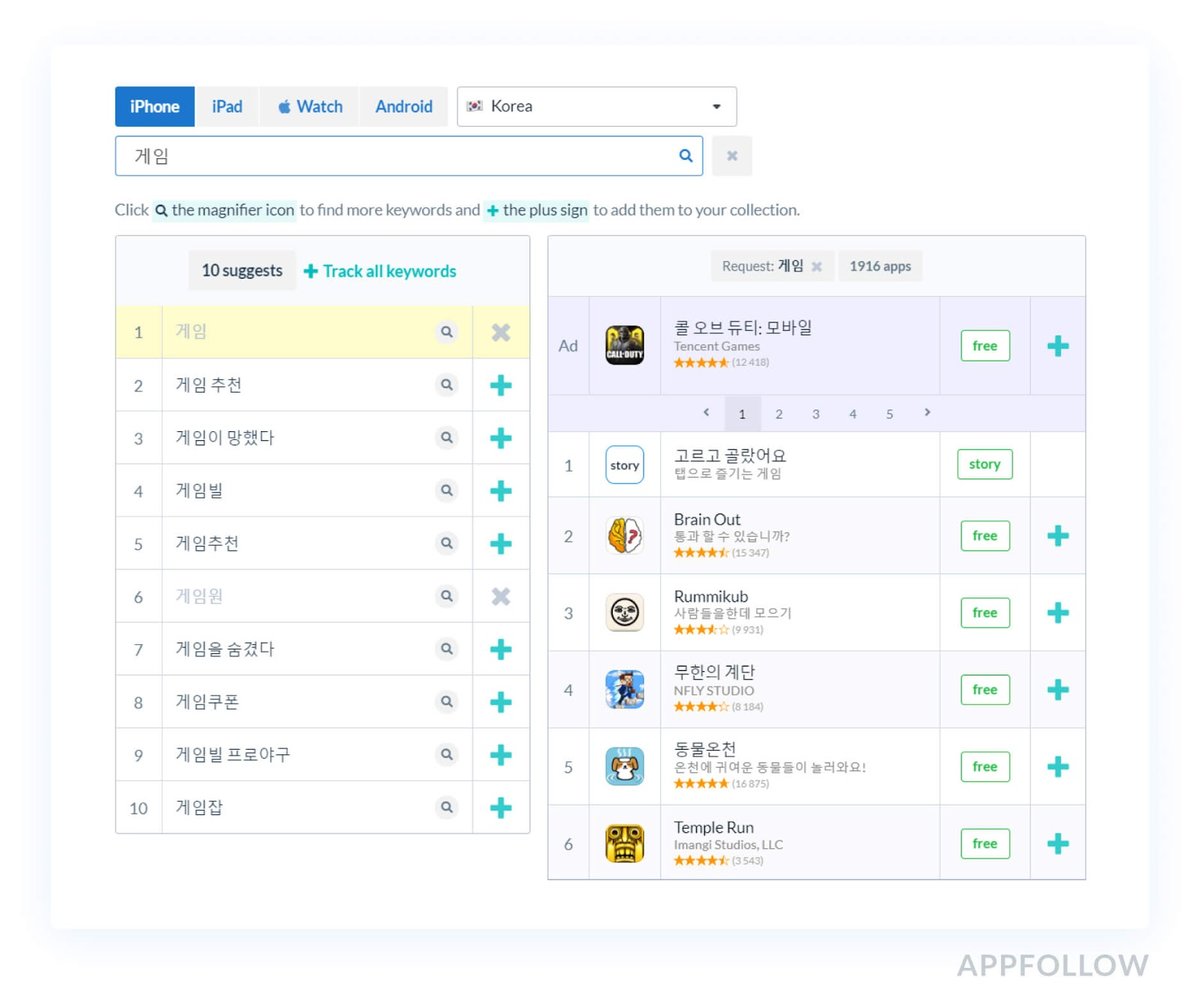Viewport: 1200px width, 989px height.
Task: Search more keywords for 게임쿠폰
Action: (447, 702)
